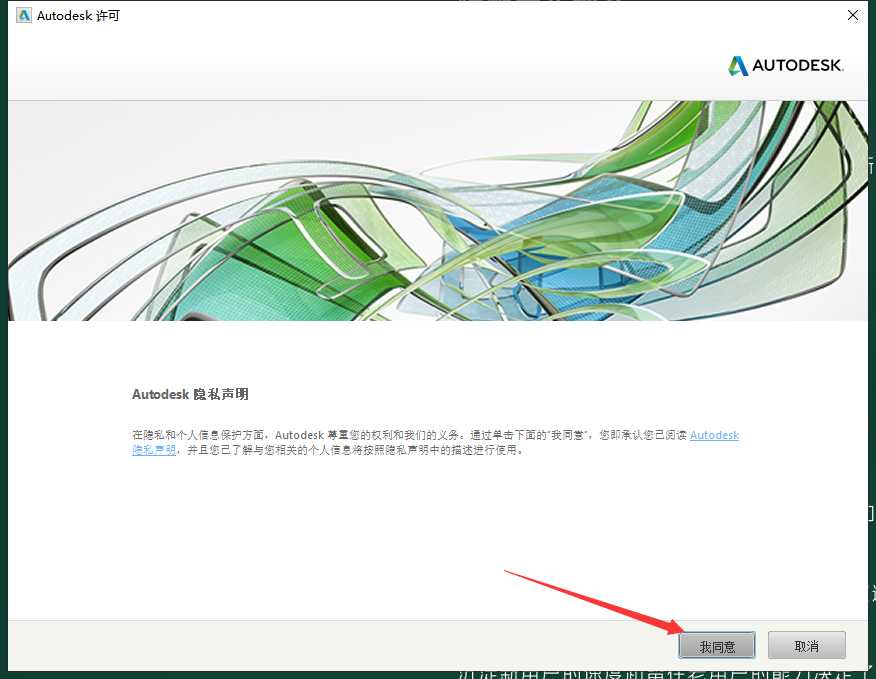Click the 我同意 (I Agree) button
Image resolution: width=876 pixels, height=679 pixels.
point(717,645)
